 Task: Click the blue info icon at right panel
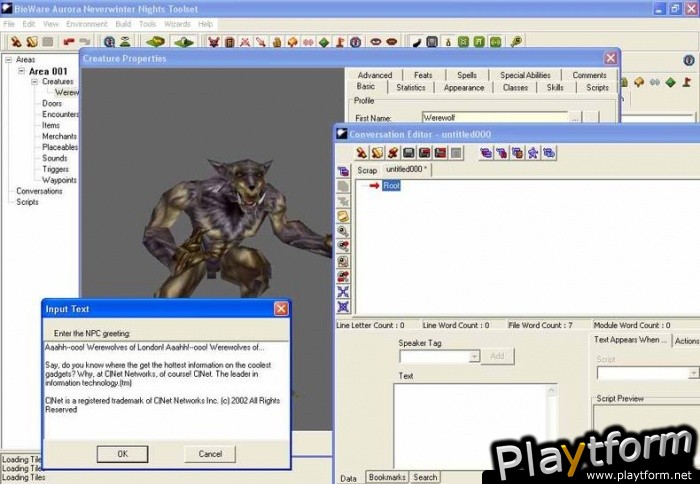[689, 60]
